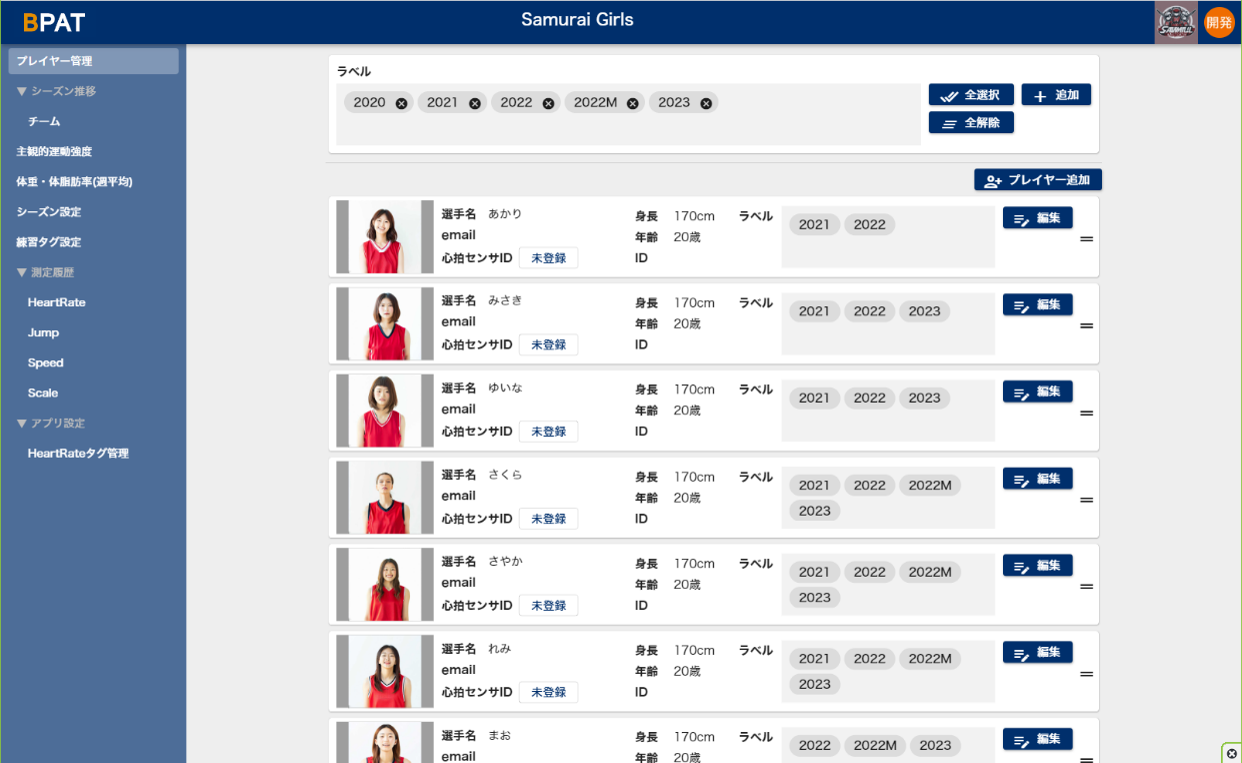Go to シーズン設定 page
1242x763 pixels.
(49, 212)
